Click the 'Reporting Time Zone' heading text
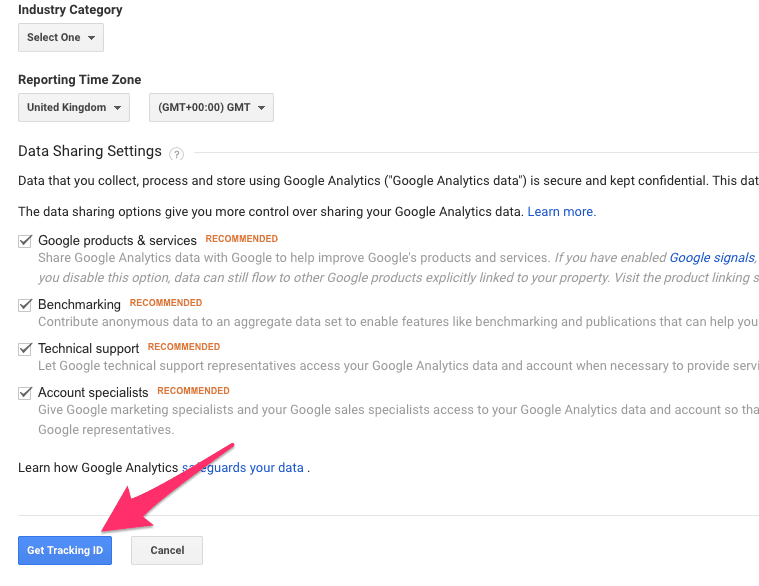 pos(79,80)
